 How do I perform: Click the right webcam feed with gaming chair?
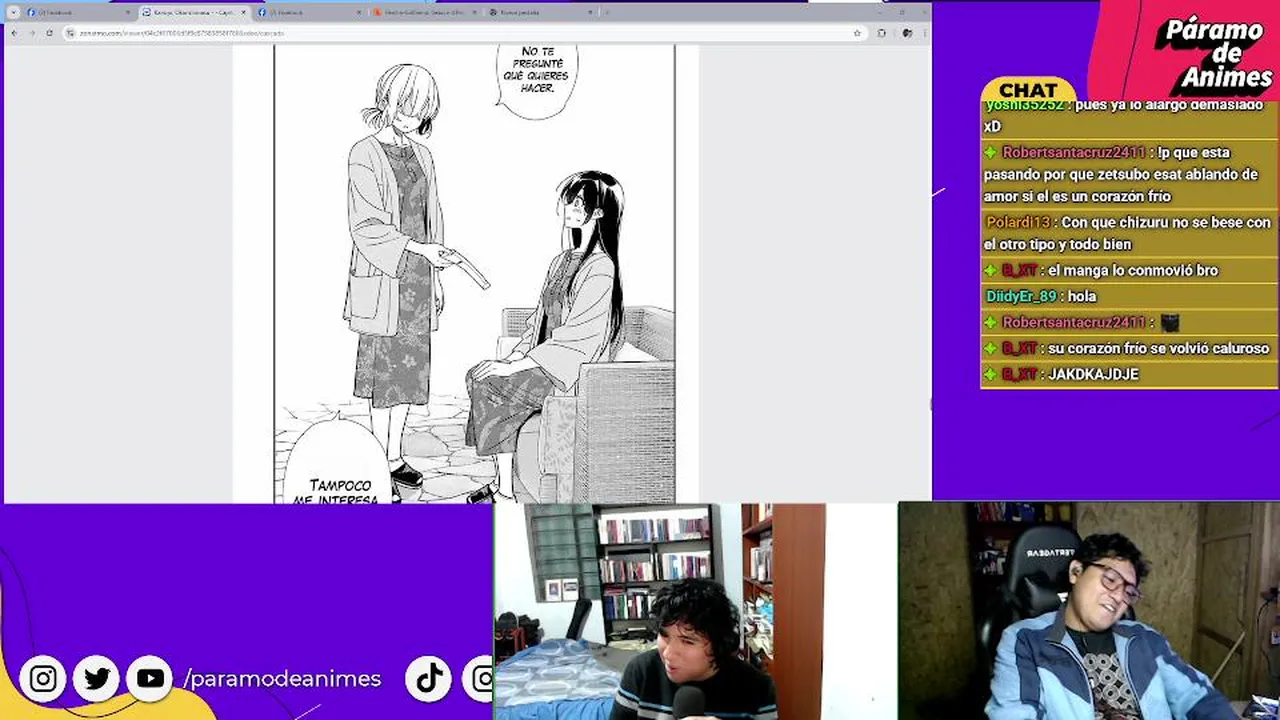(x=1089, y=610)
